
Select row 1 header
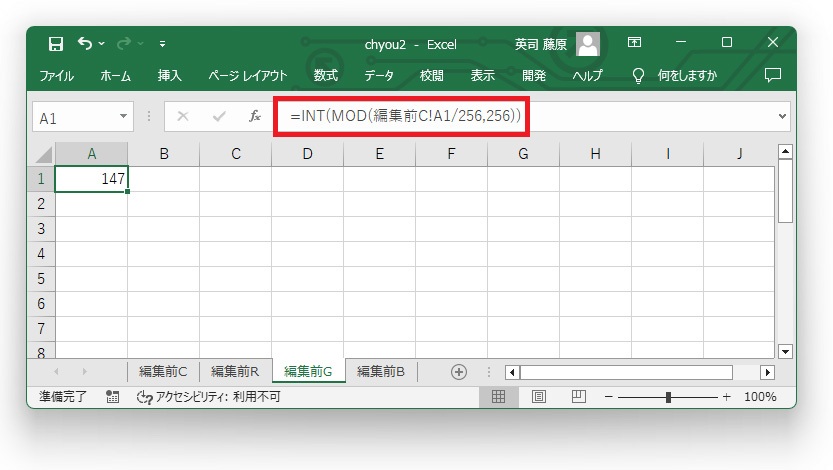[x=41, y=179]
